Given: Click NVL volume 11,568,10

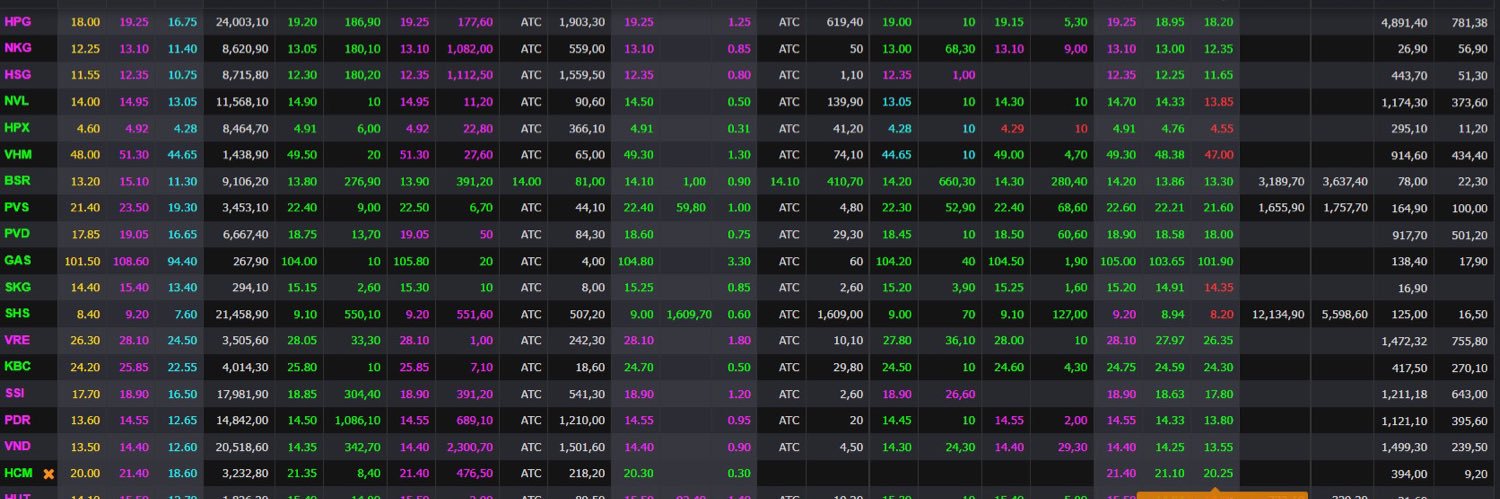Looking at the screenshot, I should click(241, 101).
